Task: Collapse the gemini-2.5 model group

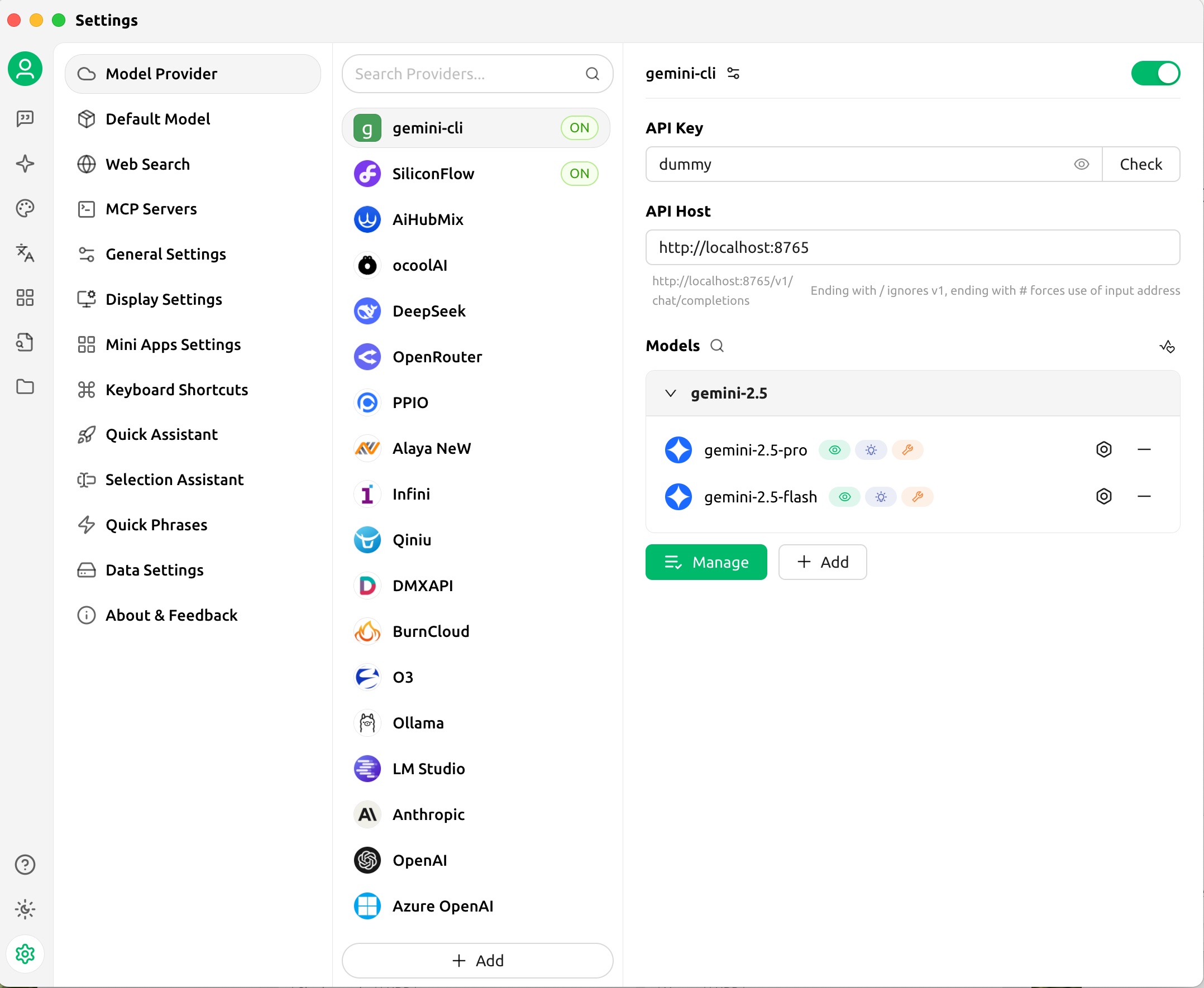Action: 670,394
